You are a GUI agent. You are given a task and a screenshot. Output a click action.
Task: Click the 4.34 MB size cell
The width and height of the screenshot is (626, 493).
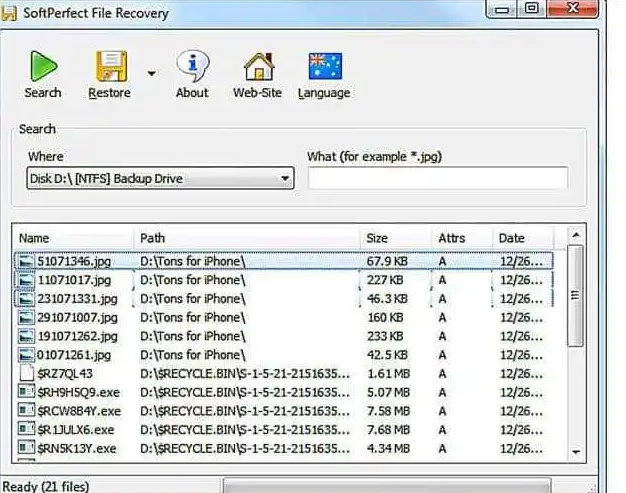388,449
